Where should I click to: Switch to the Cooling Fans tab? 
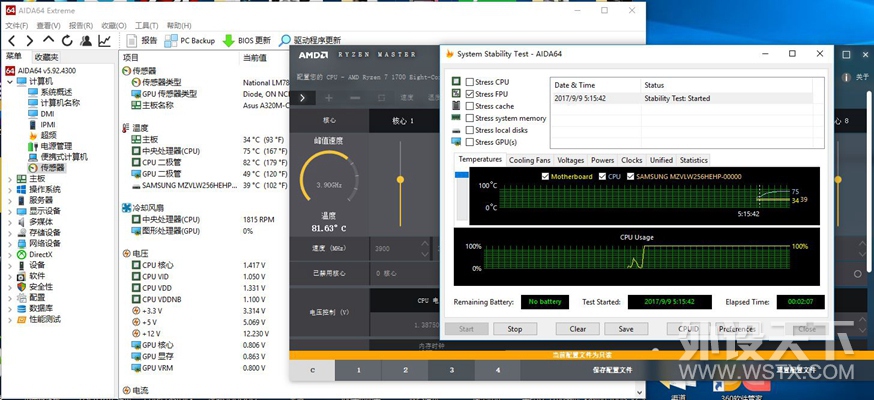pyautogui.click(x=530, y=160)
